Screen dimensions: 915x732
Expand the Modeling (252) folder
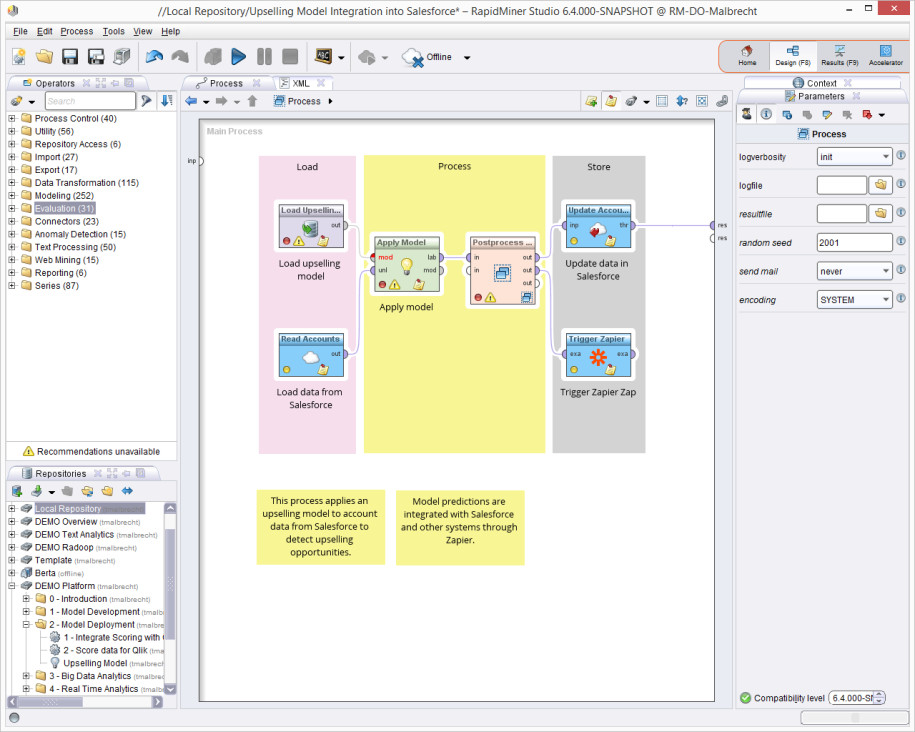[x=12, y=196]
